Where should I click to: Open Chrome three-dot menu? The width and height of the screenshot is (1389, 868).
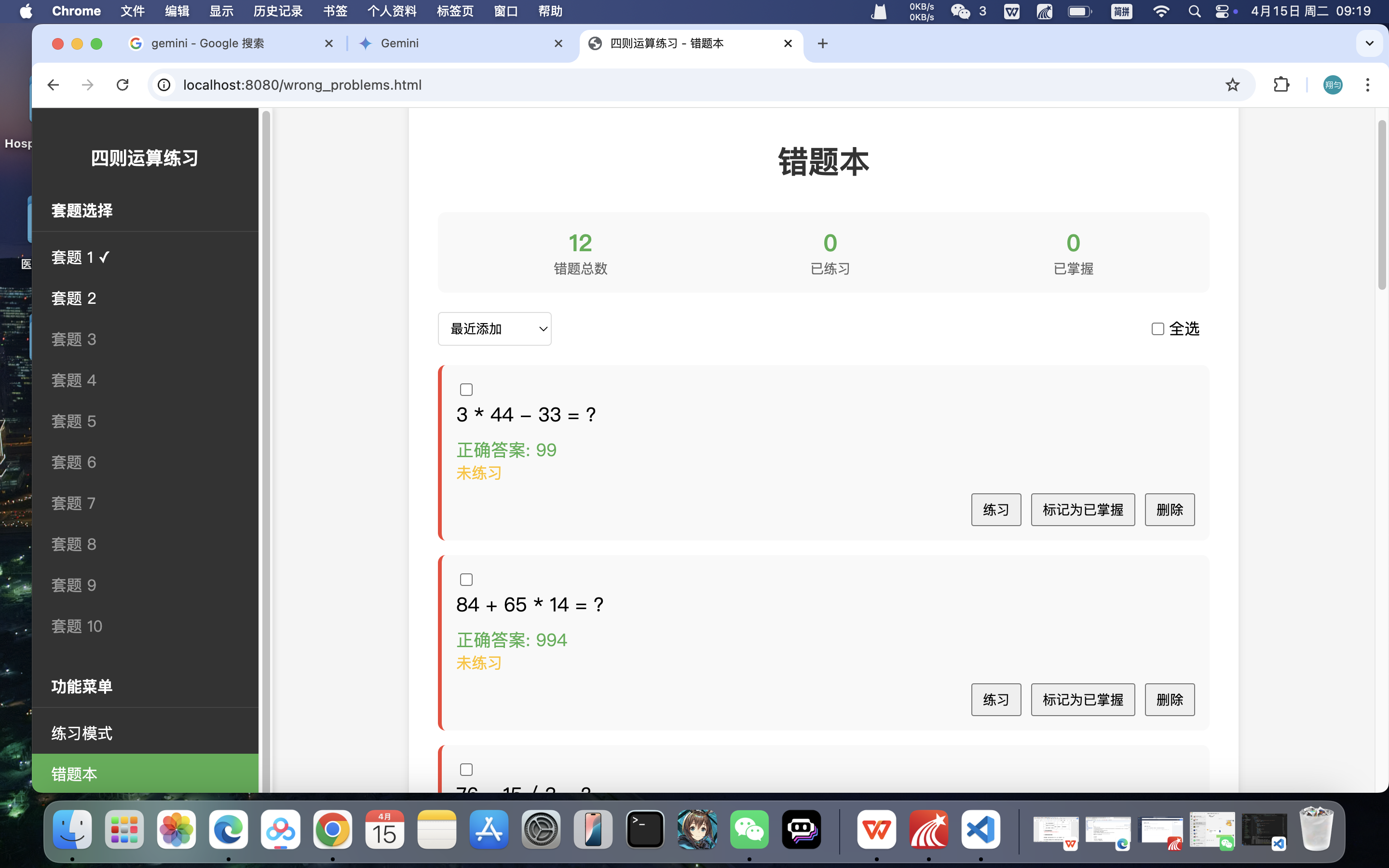point(1367,85)
